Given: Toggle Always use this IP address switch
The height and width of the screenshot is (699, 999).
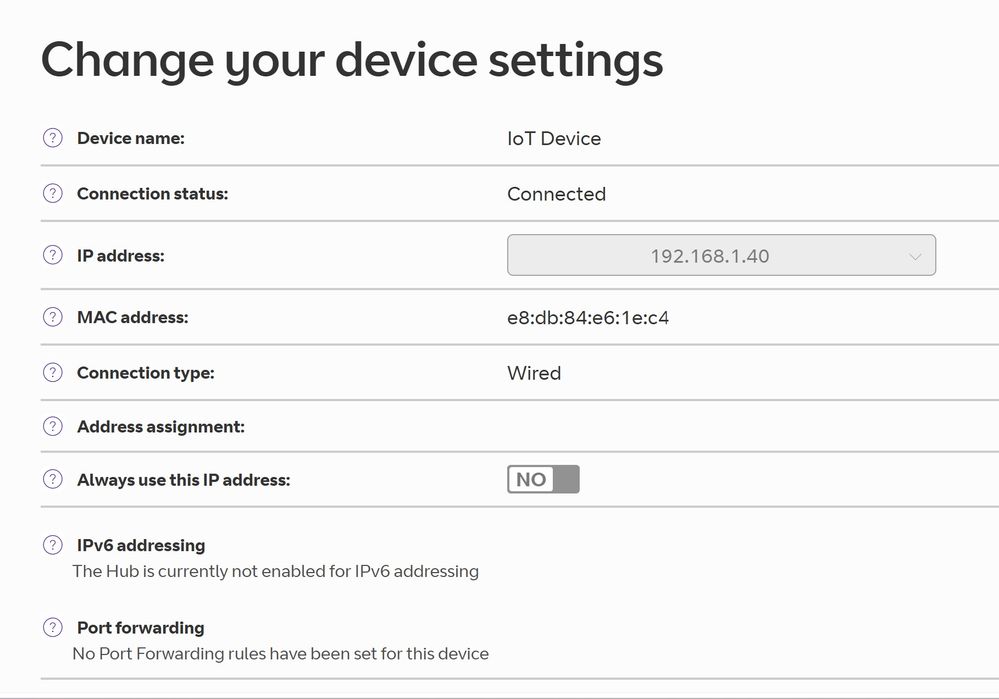Looking at the screenshot, I should tap(543, 479).
